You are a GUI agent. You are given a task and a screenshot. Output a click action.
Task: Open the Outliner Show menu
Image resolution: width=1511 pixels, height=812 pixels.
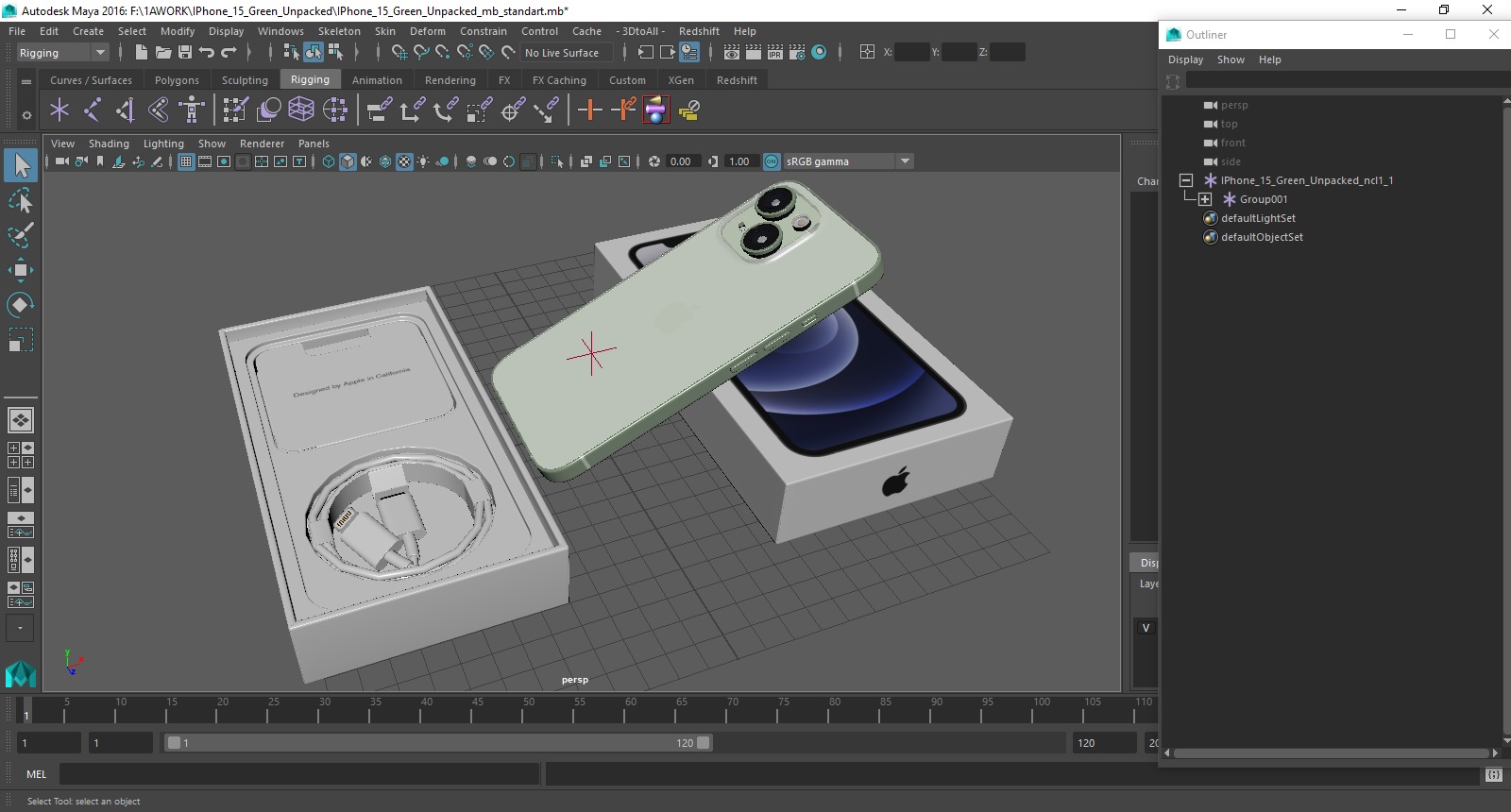[x=1231, y=59]
